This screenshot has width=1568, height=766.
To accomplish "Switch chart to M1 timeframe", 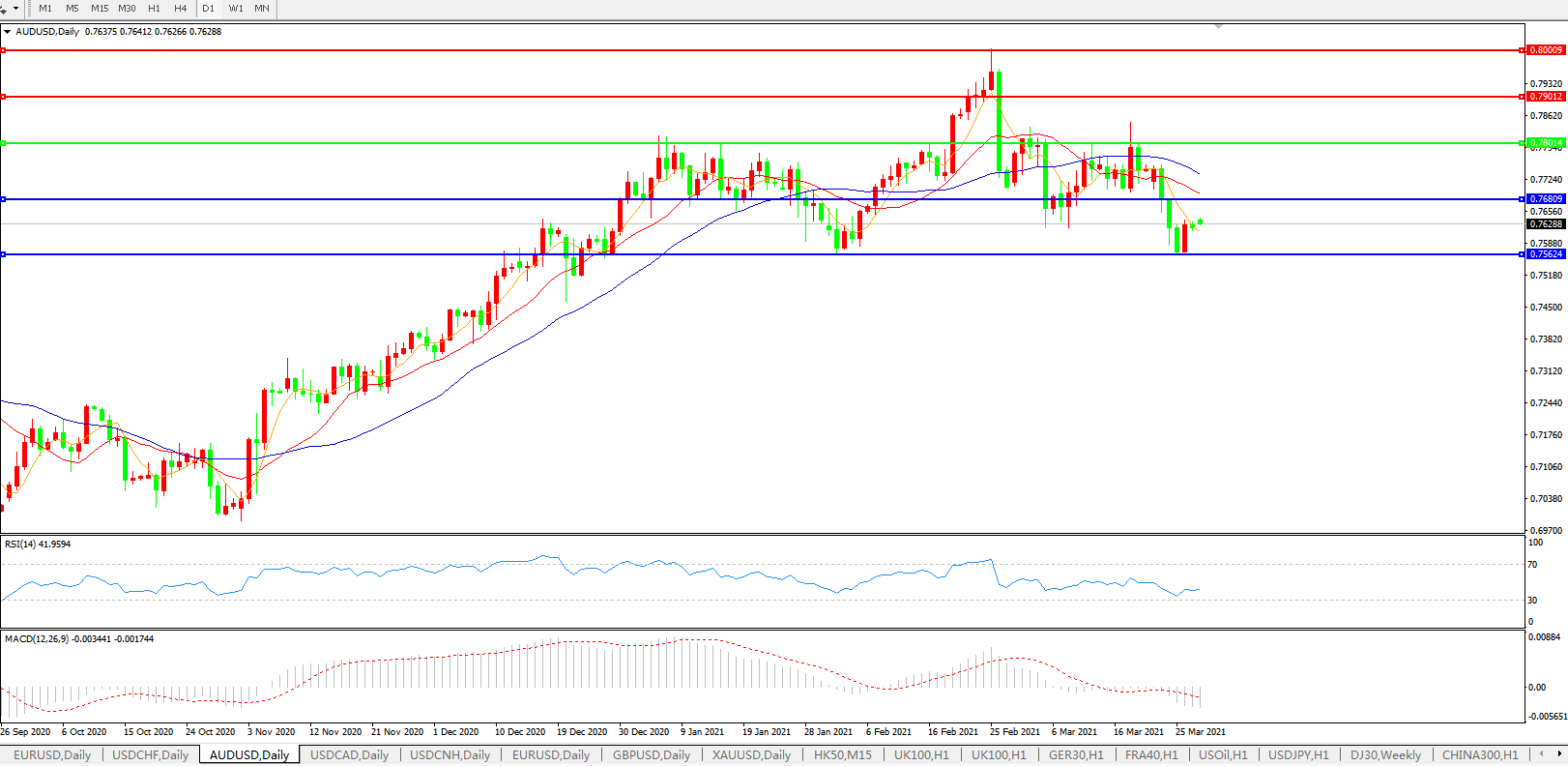I will pos(45,9).
